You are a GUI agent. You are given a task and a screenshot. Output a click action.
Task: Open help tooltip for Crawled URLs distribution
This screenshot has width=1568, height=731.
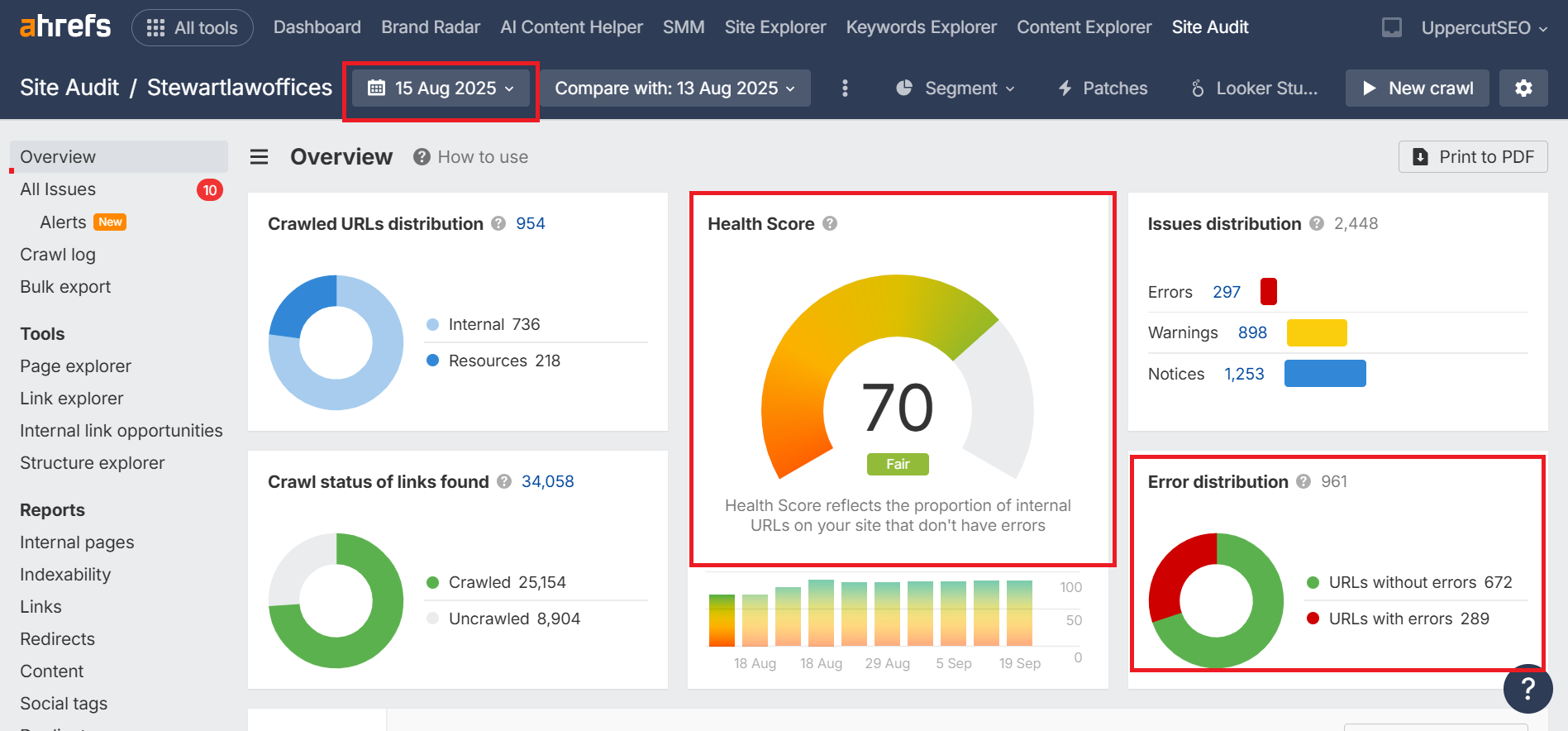click(498, 223)
